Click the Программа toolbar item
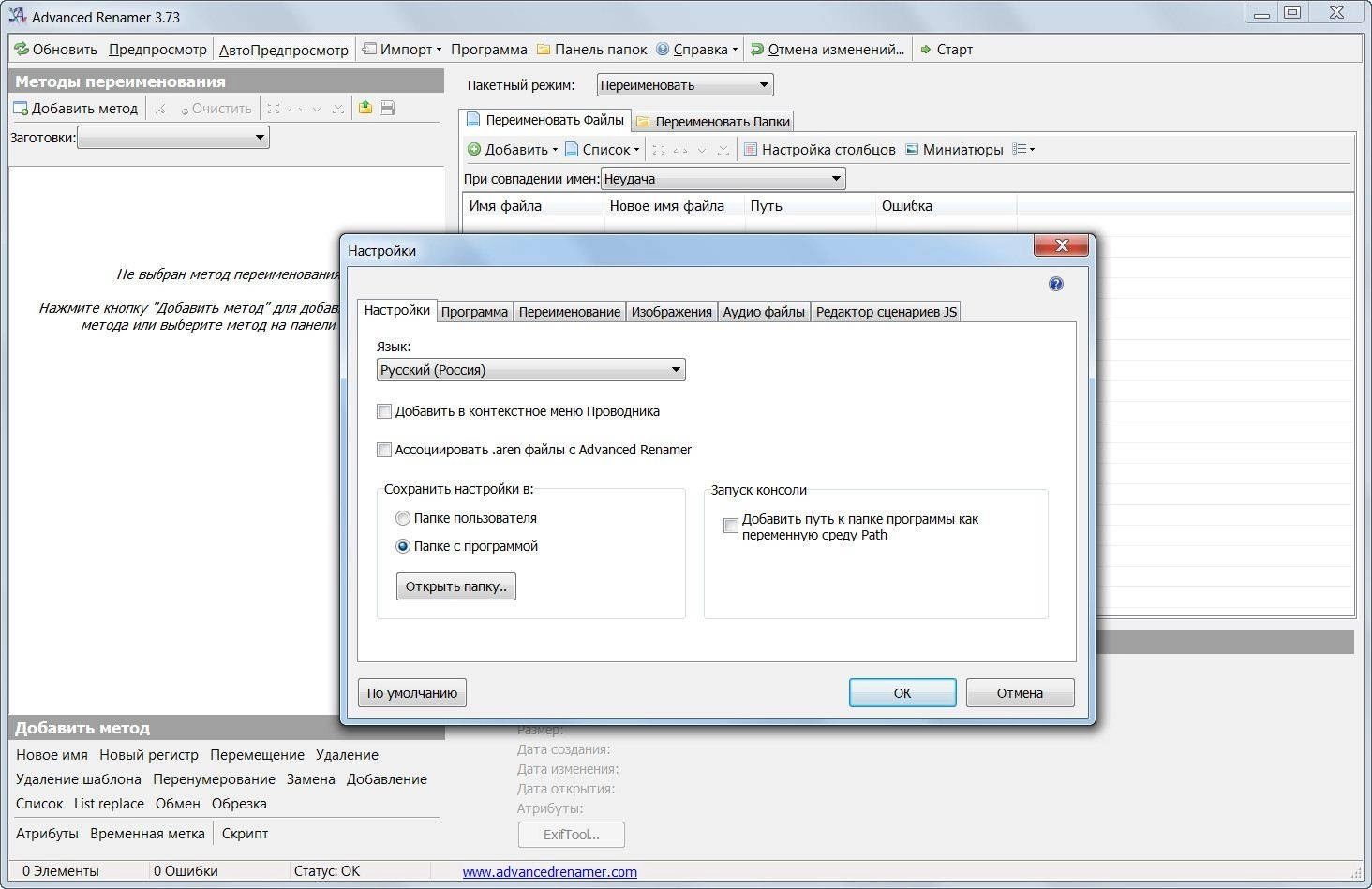 click(x=489, y=50)
